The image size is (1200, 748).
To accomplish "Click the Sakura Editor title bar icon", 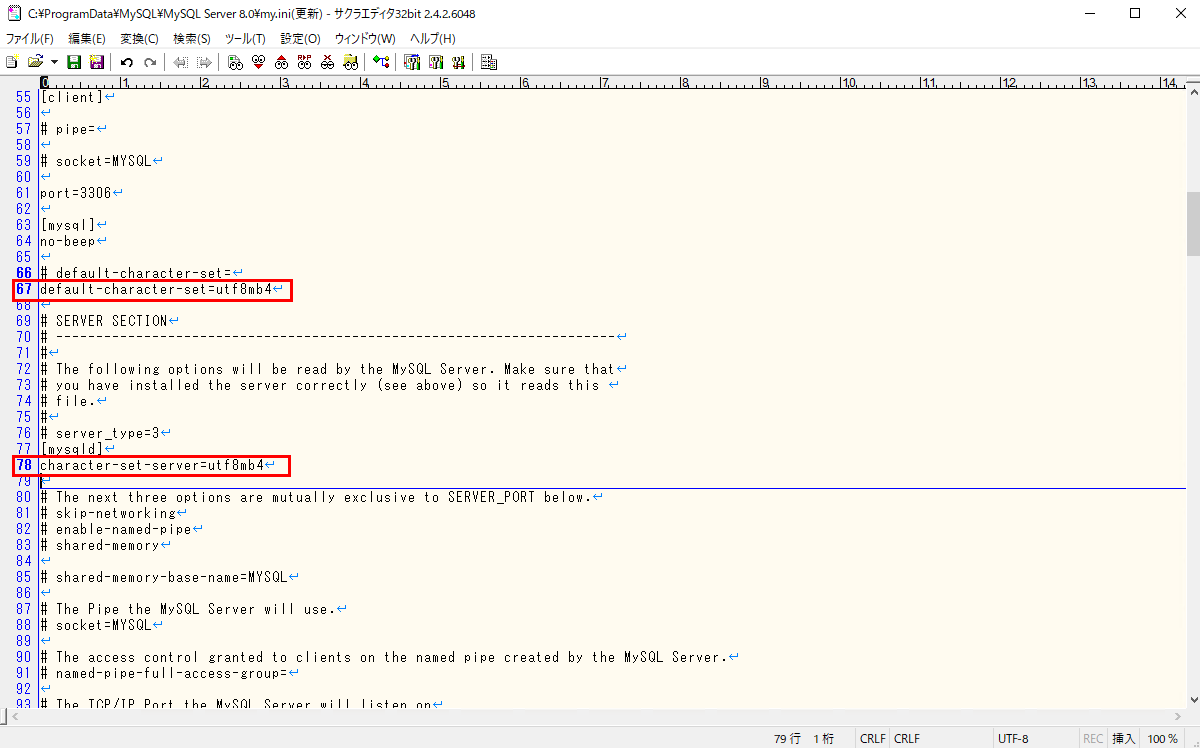I will (14, 14).
